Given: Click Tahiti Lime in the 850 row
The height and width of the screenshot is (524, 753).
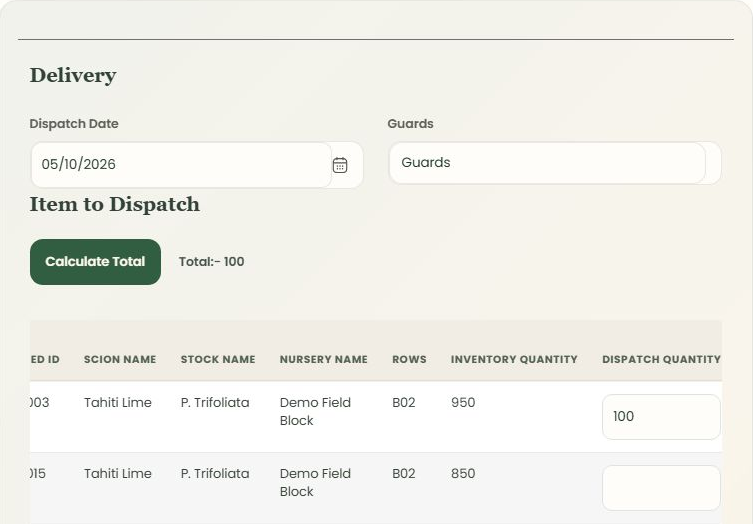Looking at the screenshot, I should pos(118,474).
